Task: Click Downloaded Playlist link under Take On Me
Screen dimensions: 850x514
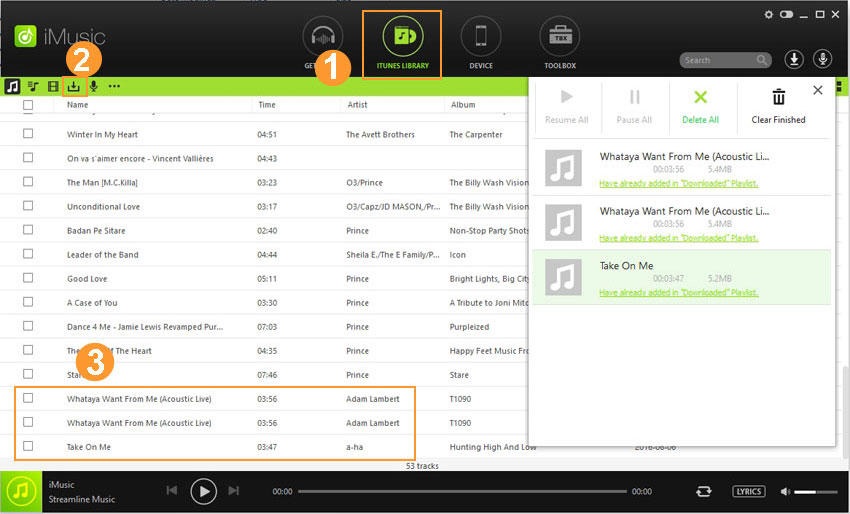Action: pyautogui.click(x=679, y=293)
